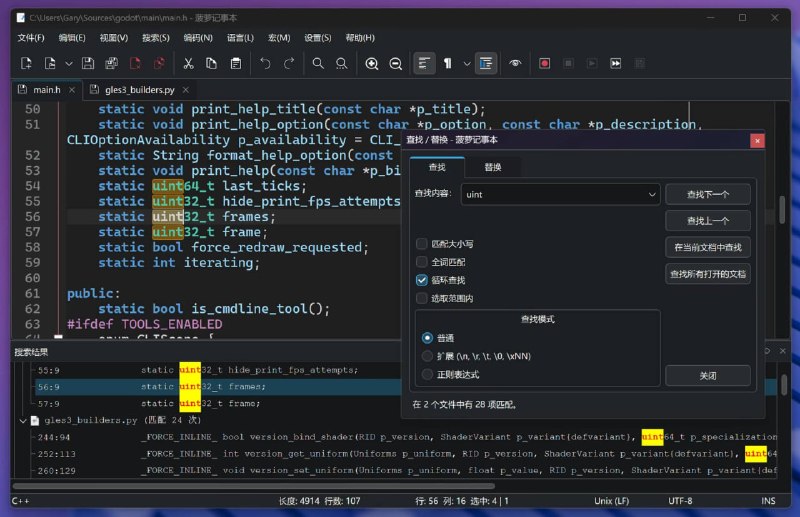Click the 查找所有打开的文档 button

click(x=708, y=274)
